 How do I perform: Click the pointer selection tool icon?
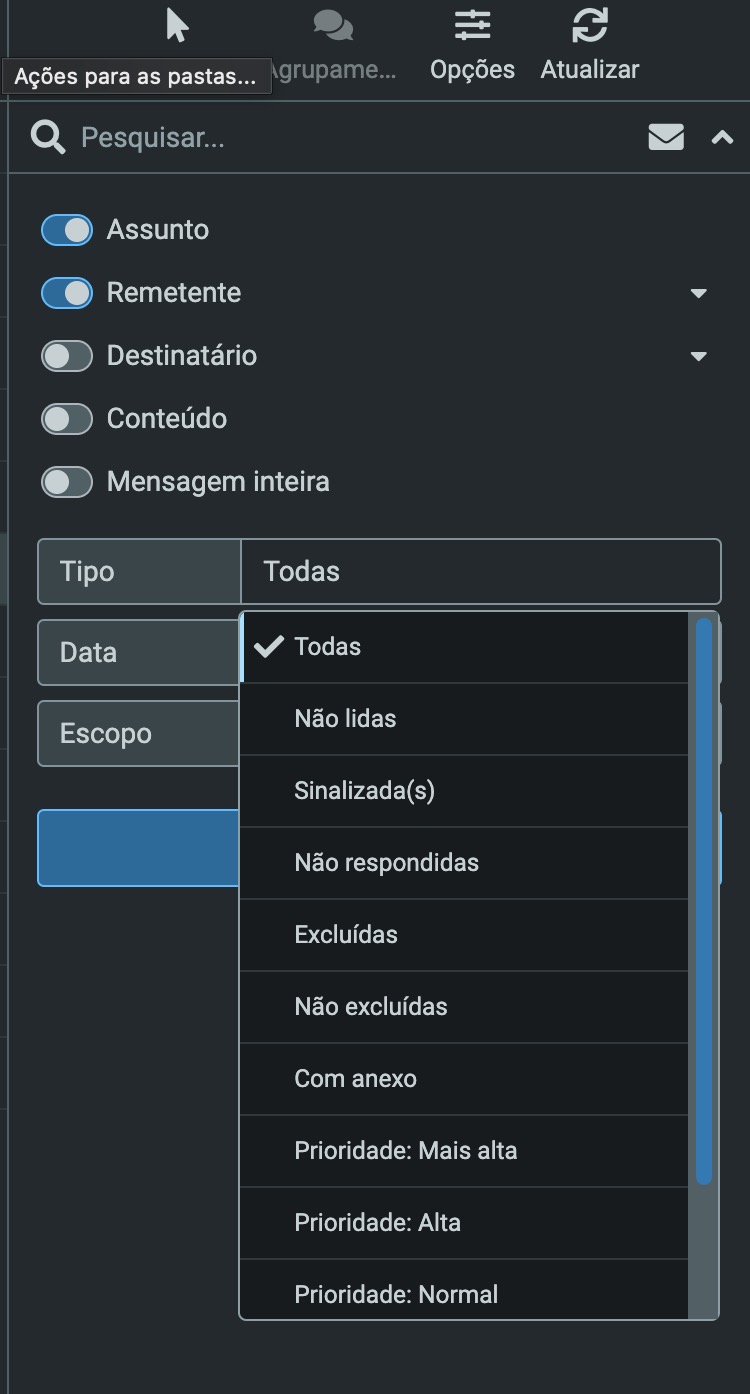[x=176, y=27]
